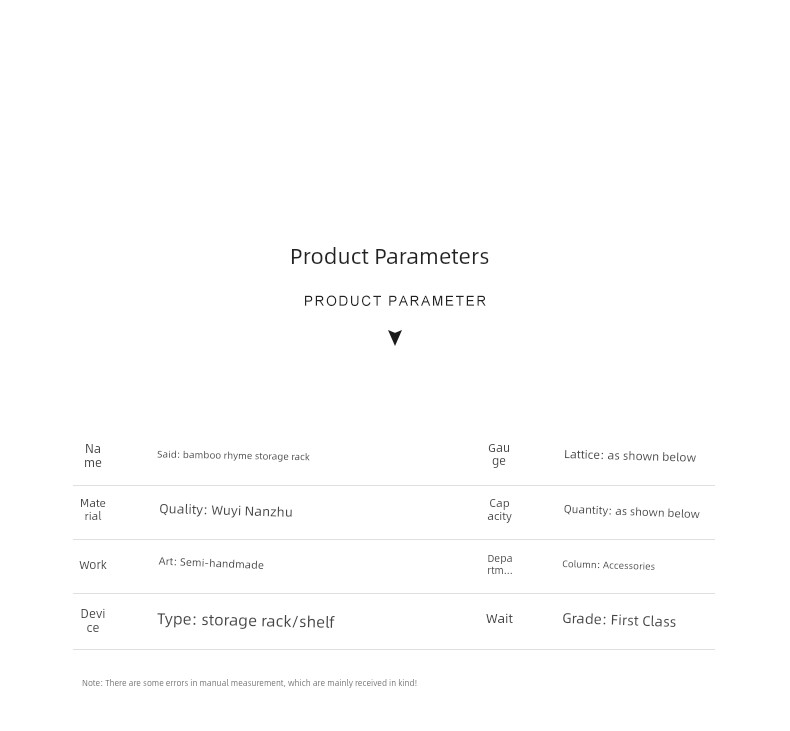
Task: Click Lattice: as shown below text
Action: [630, 455]
